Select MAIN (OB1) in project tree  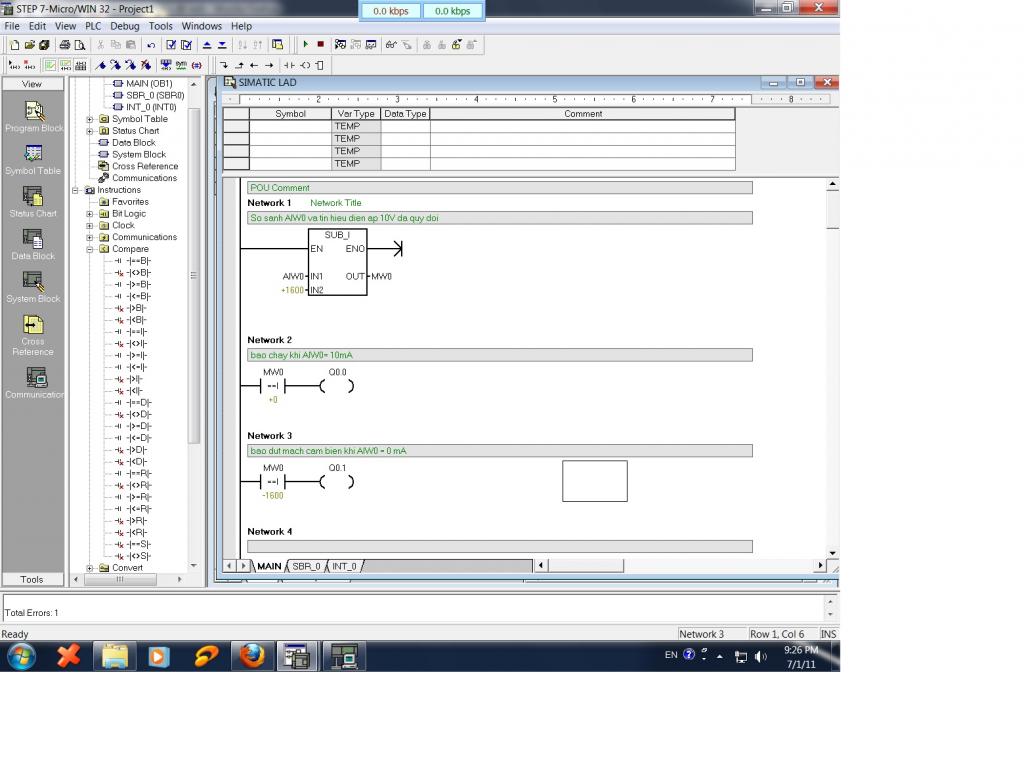148,84
